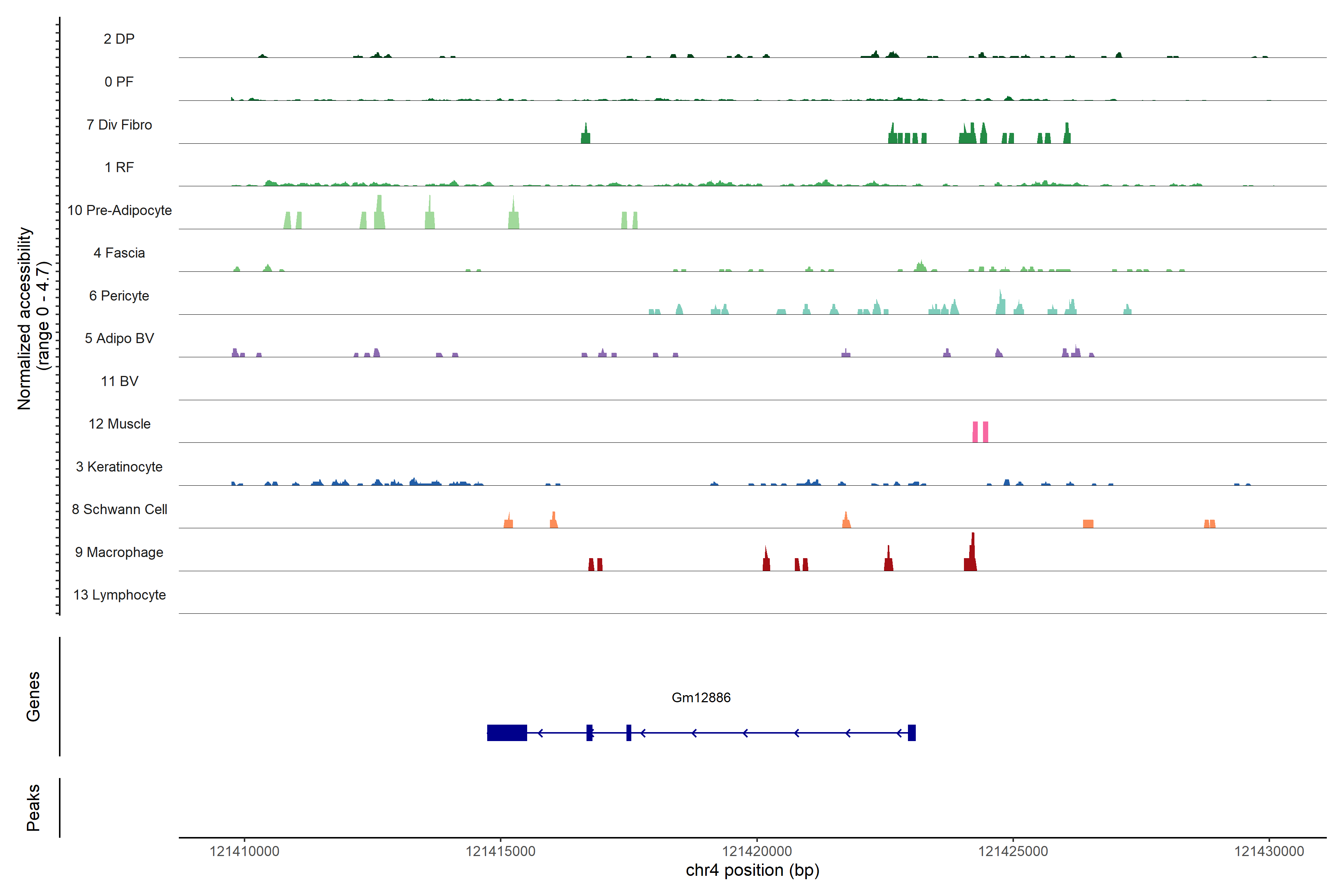
Task: Click the 8 Schwann Cell track label
Action: (x=119, y=509)
